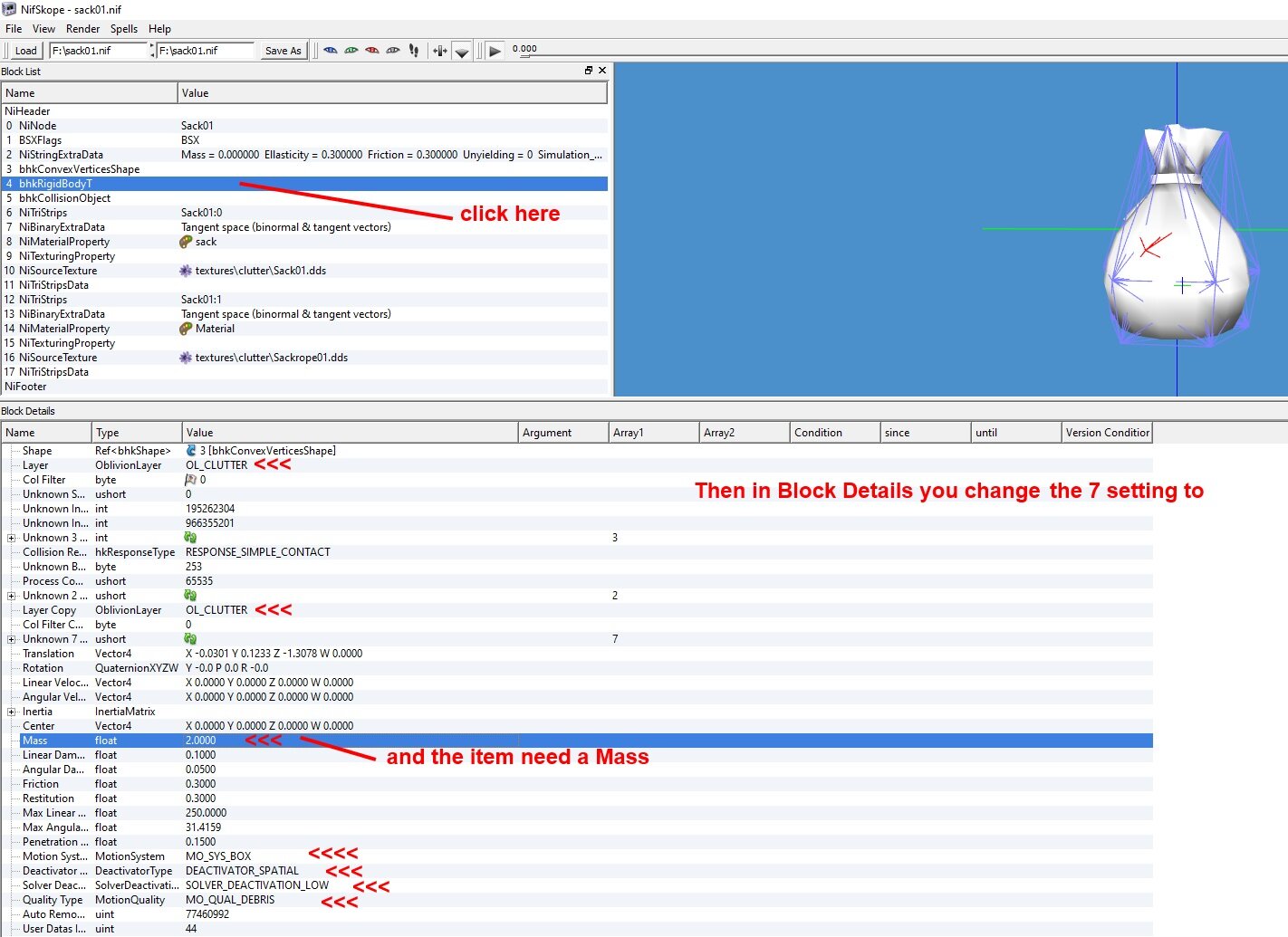
Task: Click the Friction value 0.3000
Action: (x=201, y=784)
